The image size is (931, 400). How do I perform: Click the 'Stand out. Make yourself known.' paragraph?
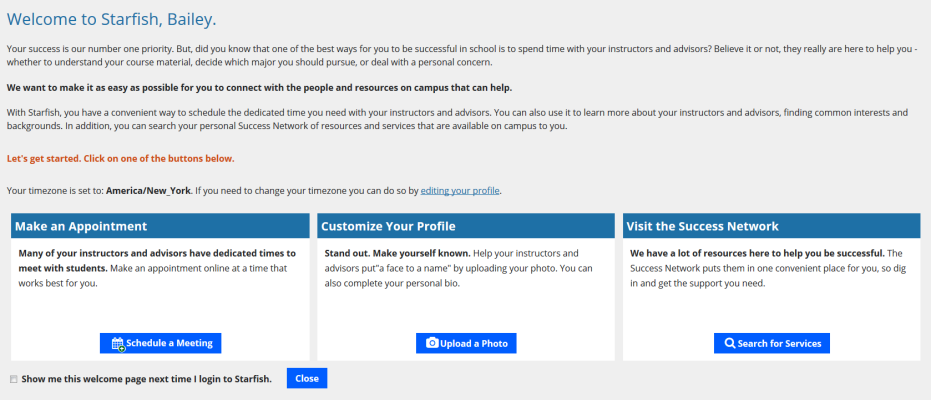(458, 268)
